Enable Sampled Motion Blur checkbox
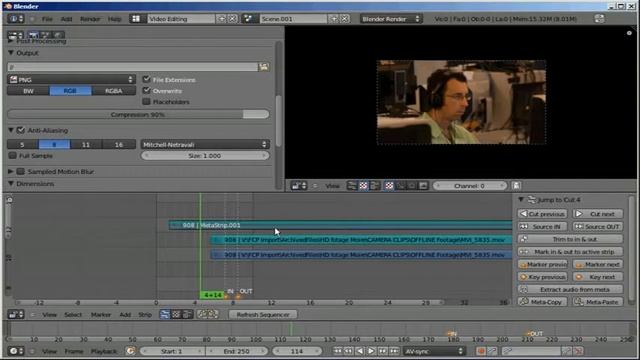This screenshot has height=360, width=640. click(x=21, y=171)
